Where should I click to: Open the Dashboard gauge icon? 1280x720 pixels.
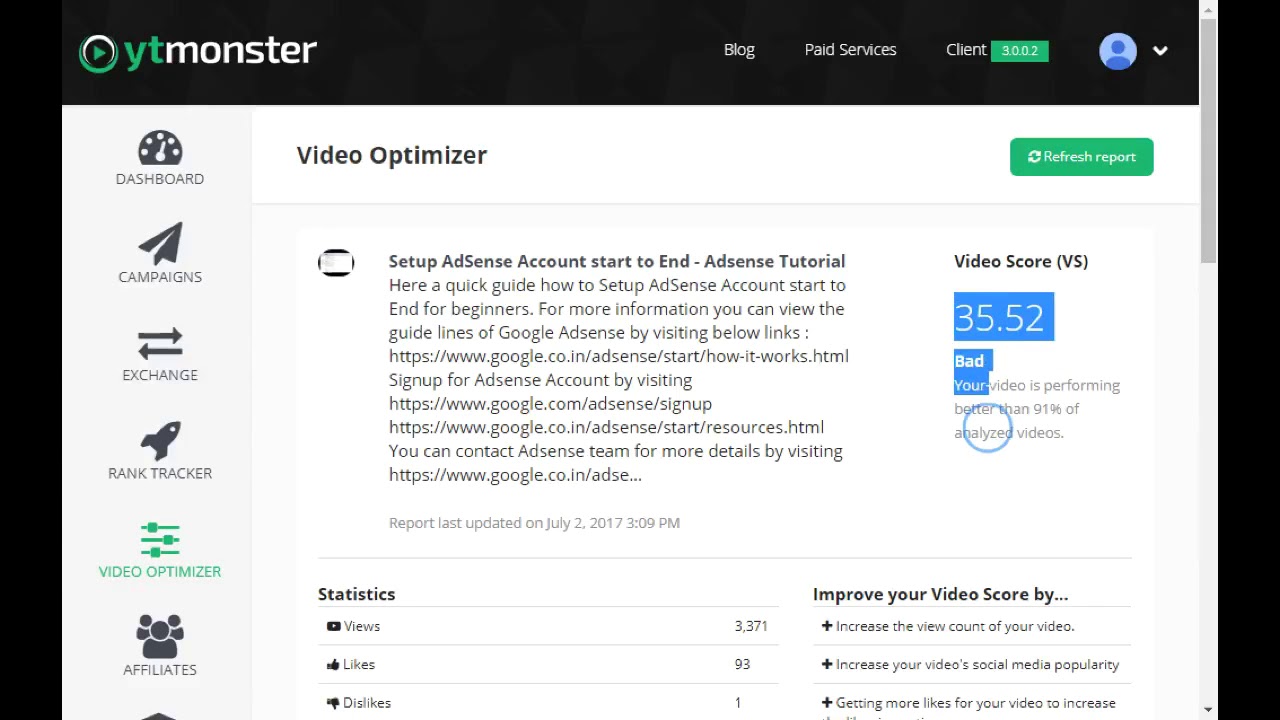(x=160, y=148)
